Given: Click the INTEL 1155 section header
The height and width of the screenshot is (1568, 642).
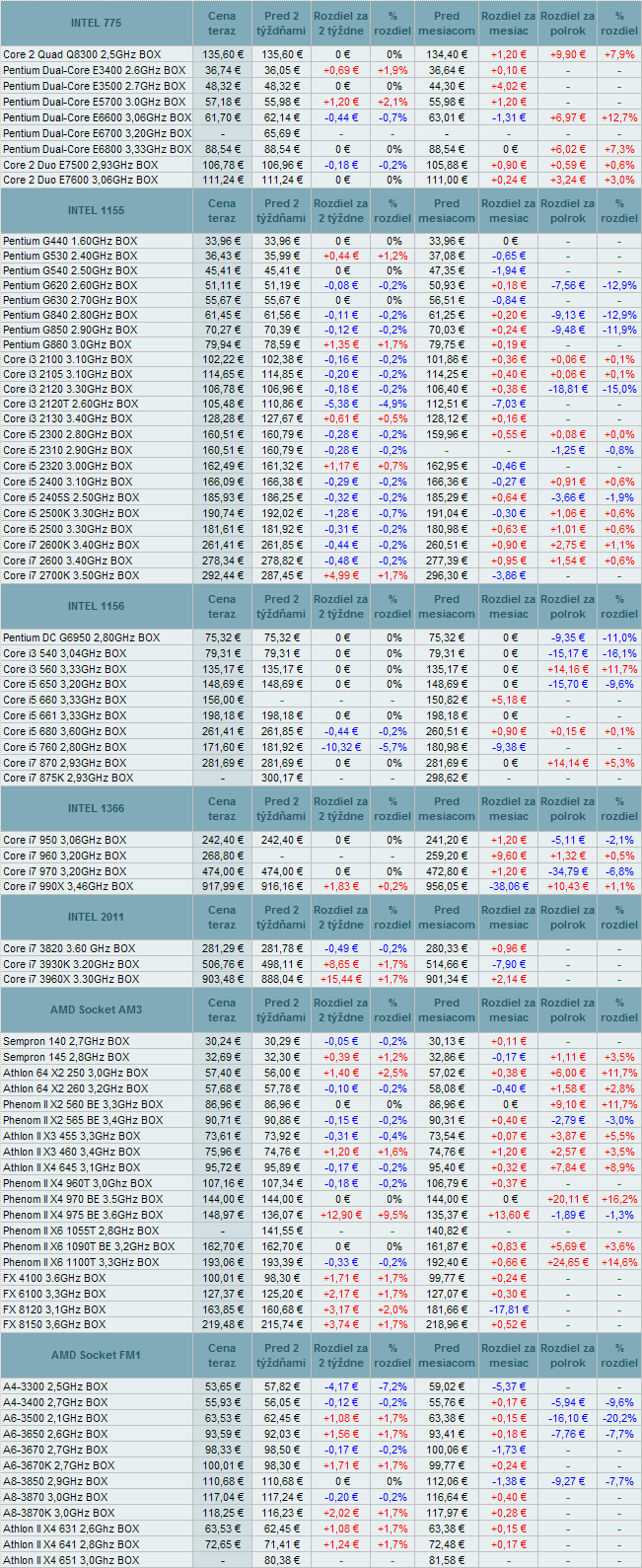Looking at the screenshot, I should pos(97,210).
